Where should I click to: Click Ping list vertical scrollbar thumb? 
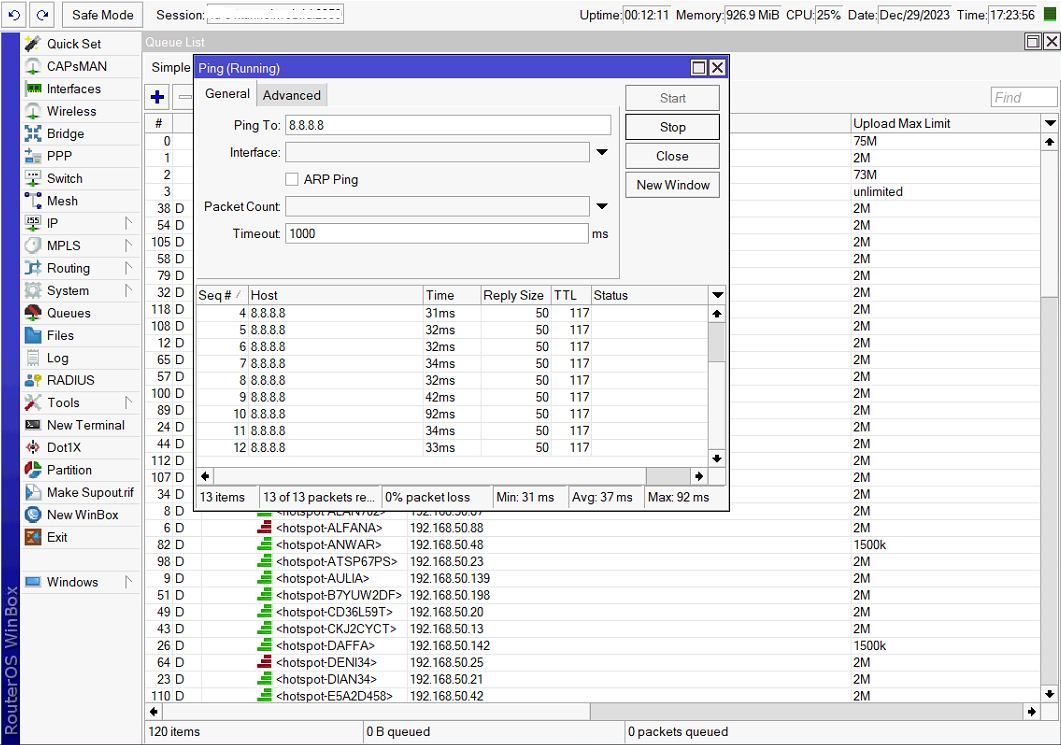[x=717, y=342]
